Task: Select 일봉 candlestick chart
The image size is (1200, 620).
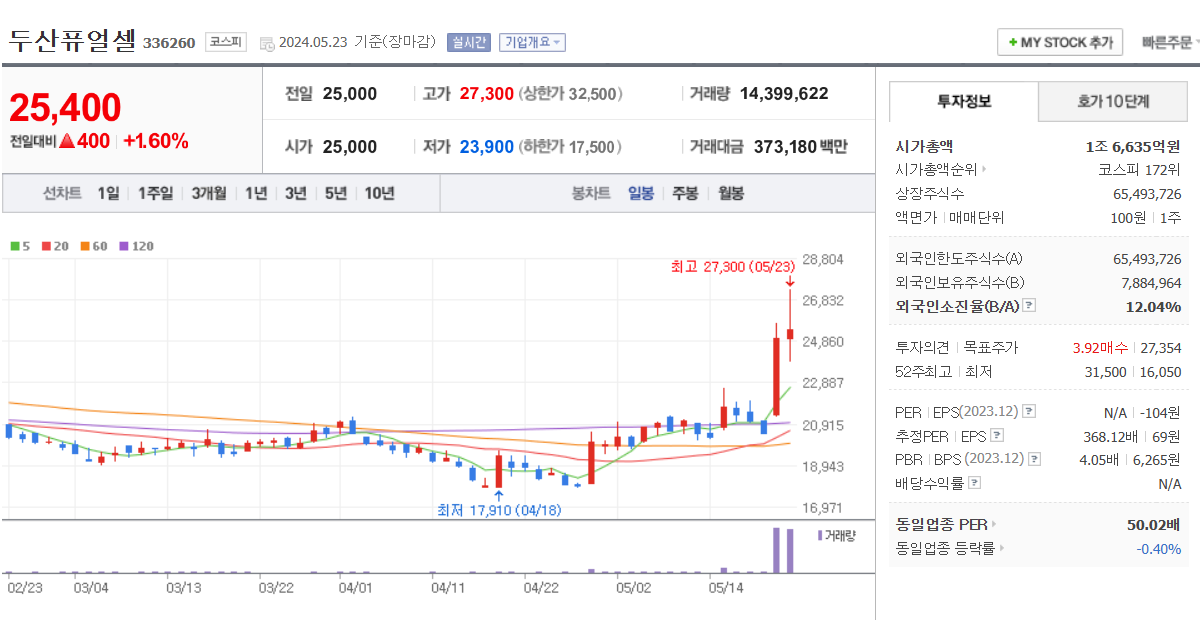Action: point(641,193)
